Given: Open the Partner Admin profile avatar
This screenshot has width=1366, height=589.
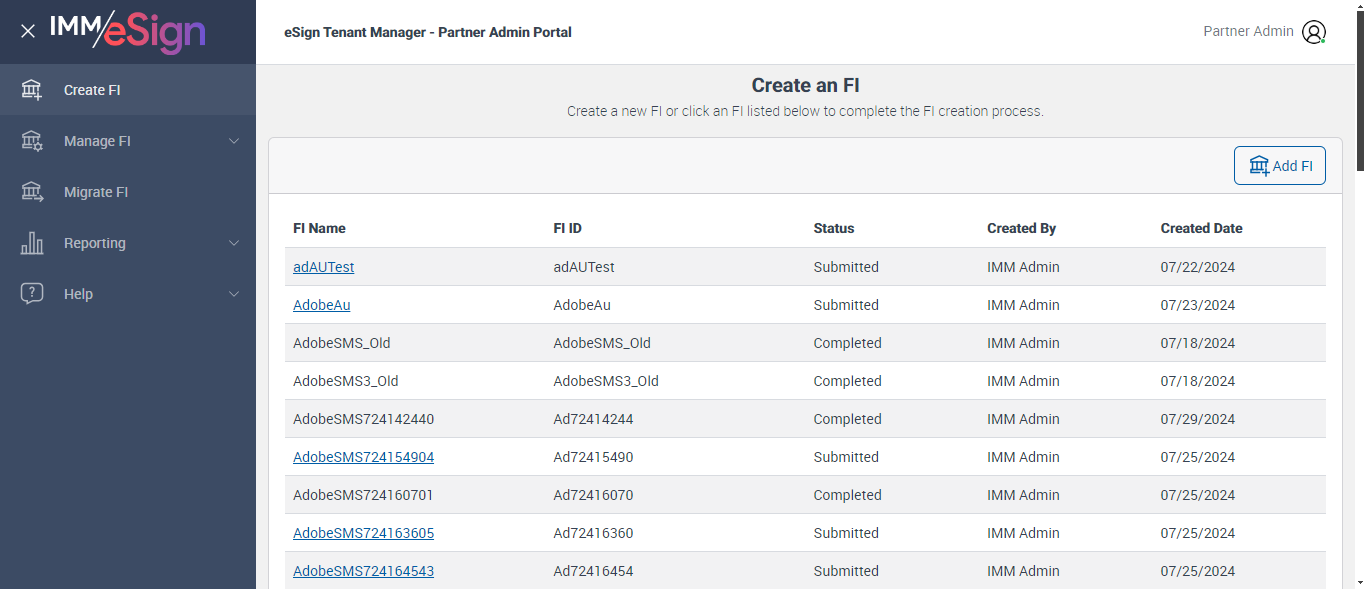Looking at the screenshot, I should tap(1313, 32).
